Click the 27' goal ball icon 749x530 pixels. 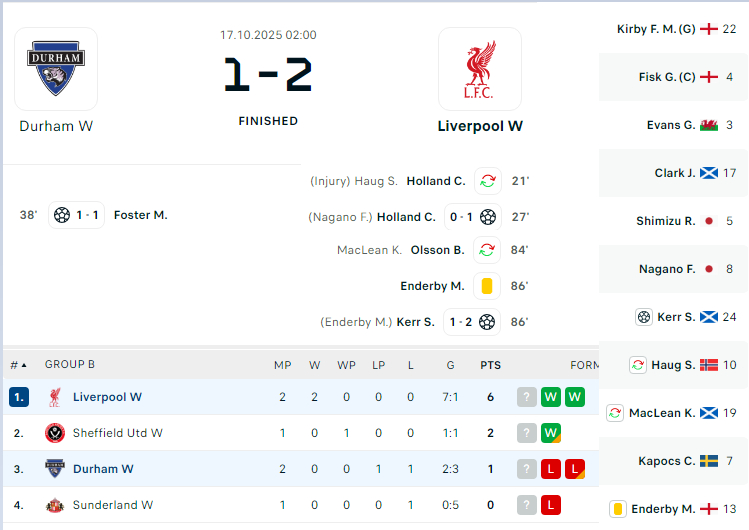[487, 216]
